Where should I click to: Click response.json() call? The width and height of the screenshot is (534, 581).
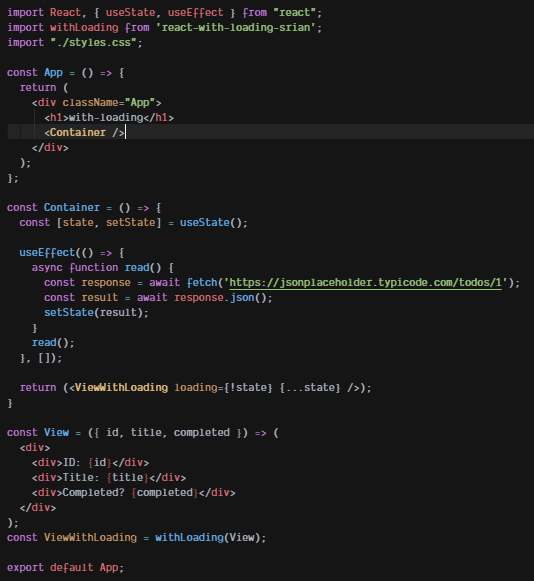pyautogui.click(x=220, y=298)
